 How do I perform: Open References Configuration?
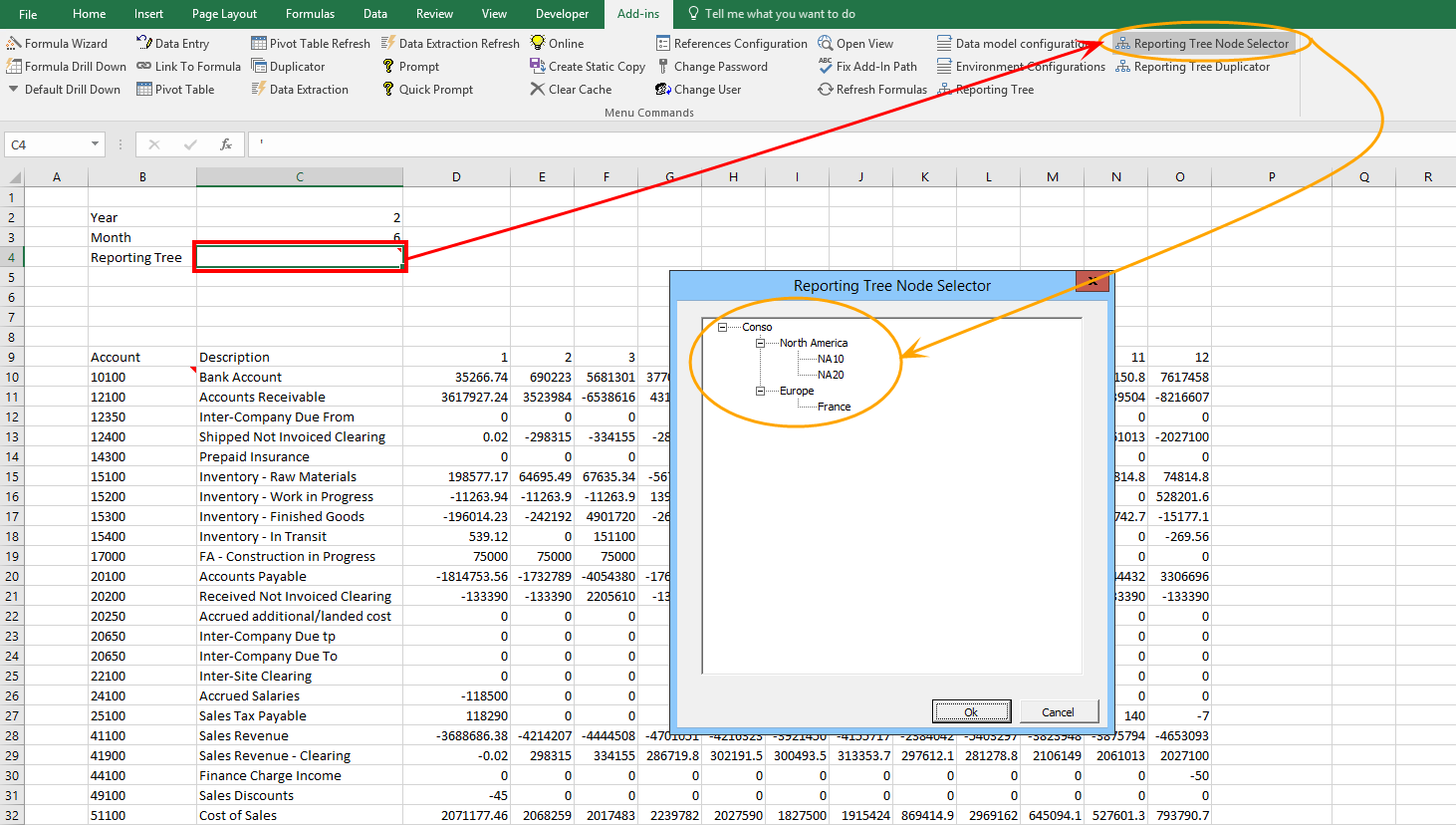pos(732,44)
